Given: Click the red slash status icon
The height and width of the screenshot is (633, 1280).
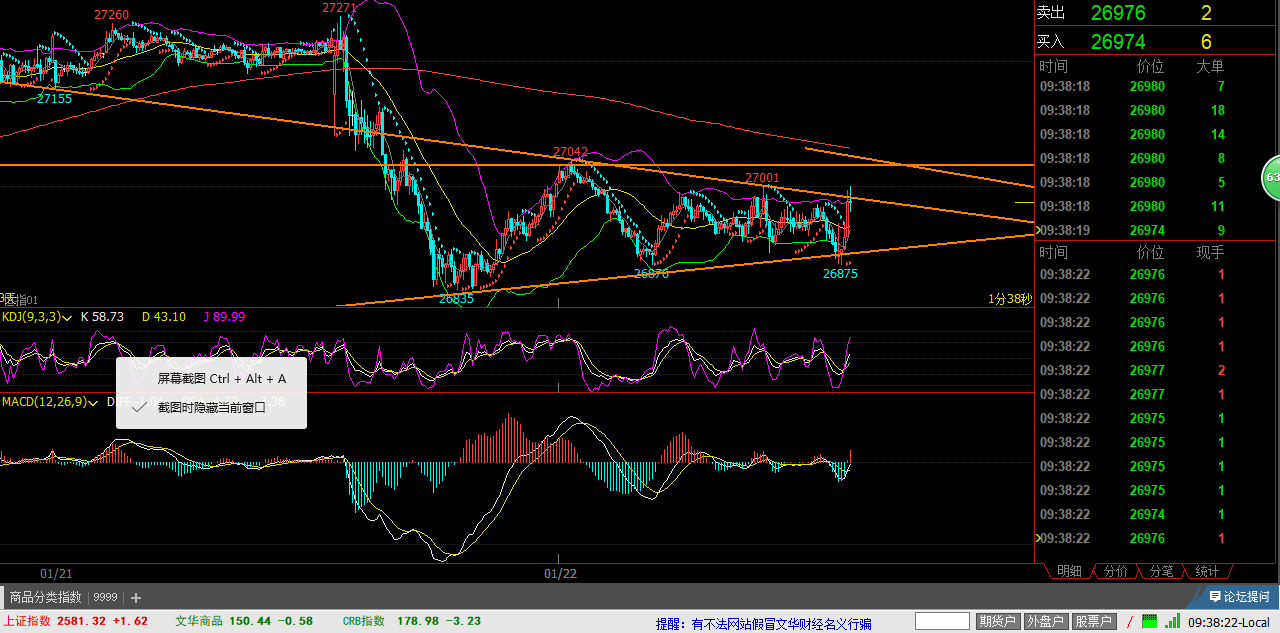Looking at the screenshot, I should point(1130,622).
